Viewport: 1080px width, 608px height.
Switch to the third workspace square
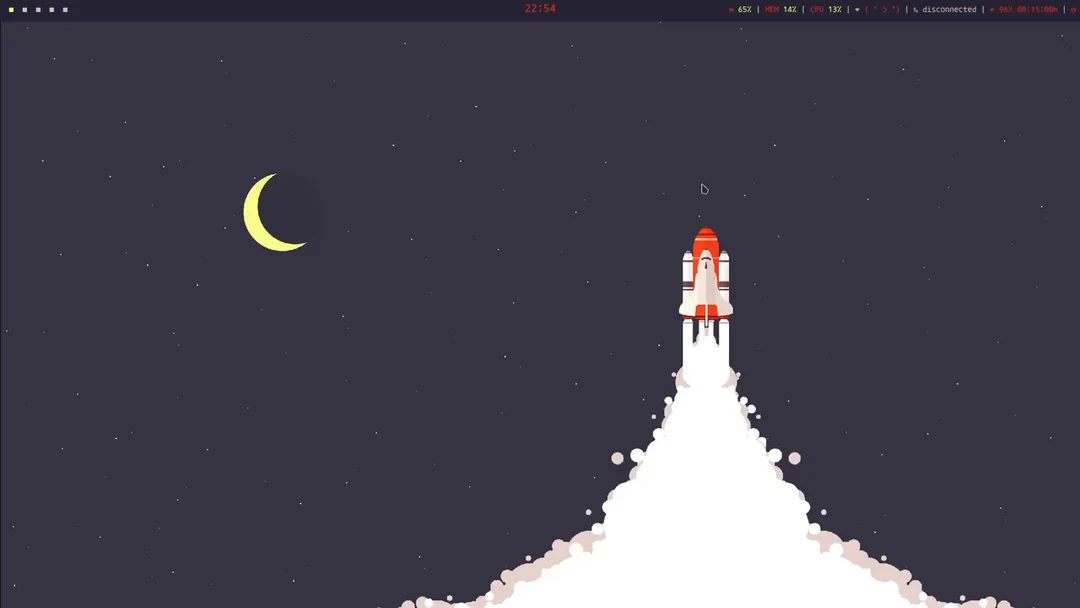(38, 10)
